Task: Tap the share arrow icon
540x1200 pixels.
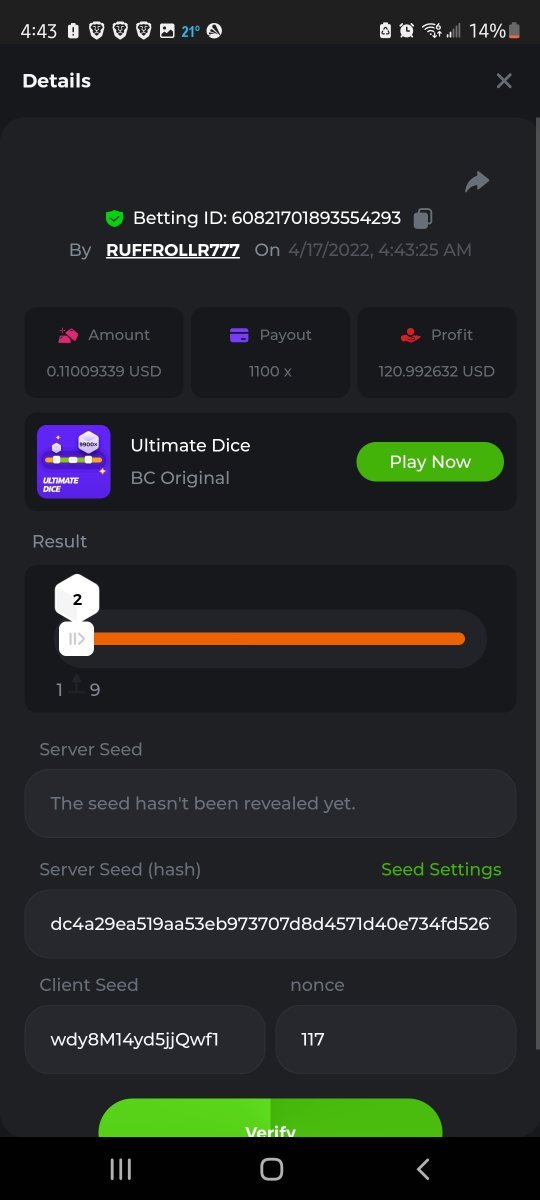Action: click(x=477, y=181)
